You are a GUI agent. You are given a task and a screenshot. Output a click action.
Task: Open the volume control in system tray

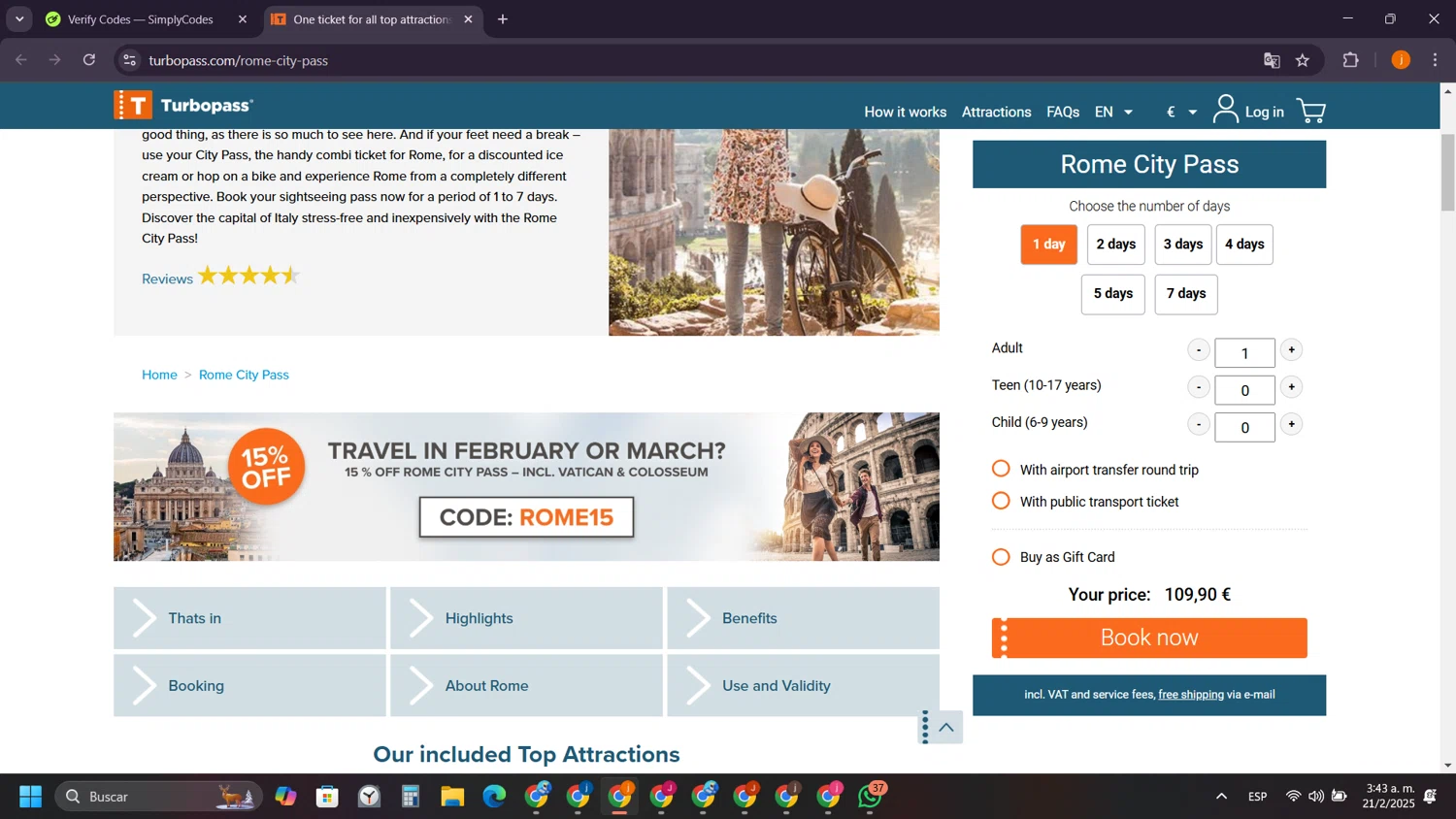point(1315,797)
